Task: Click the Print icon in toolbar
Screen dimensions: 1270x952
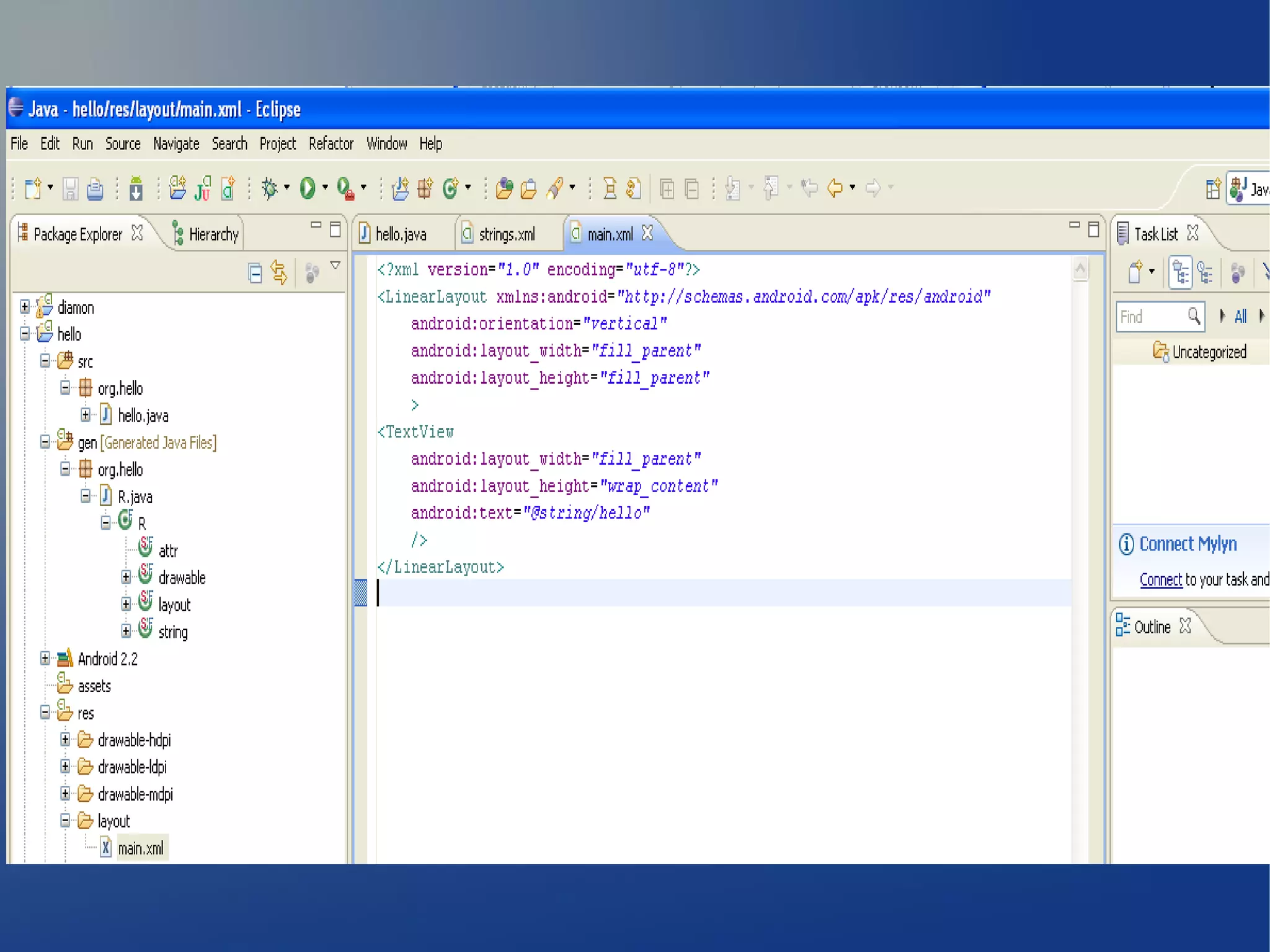Action: pyautogui.click(x=95, y=189)
